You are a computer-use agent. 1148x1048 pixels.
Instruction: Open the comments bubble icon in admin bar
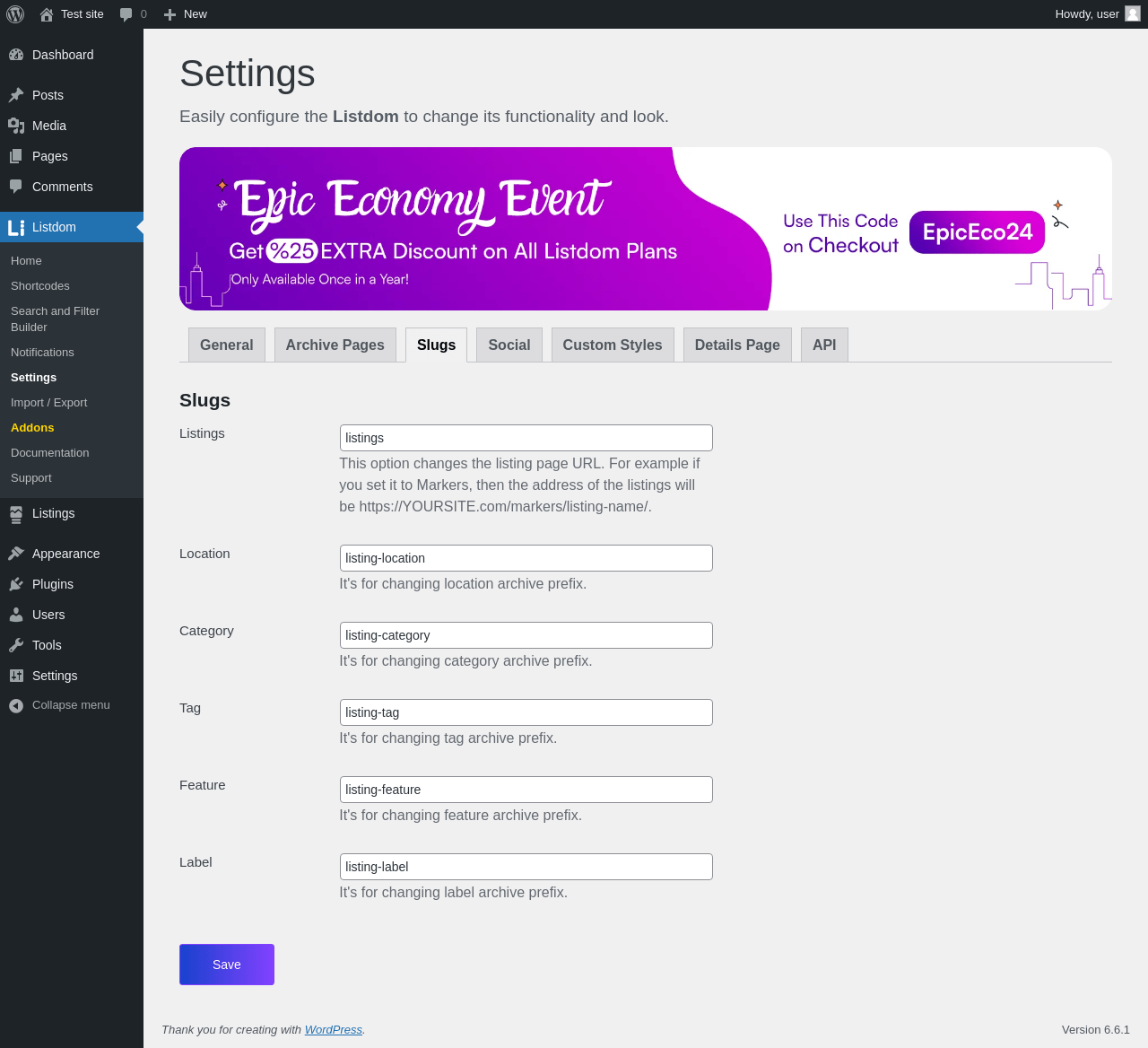[x=126, y=14]
